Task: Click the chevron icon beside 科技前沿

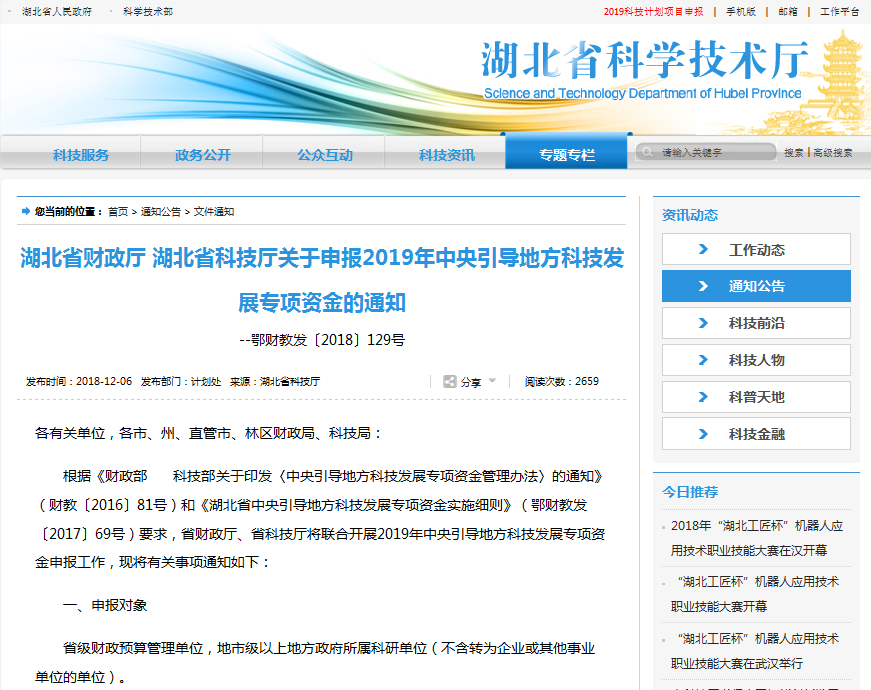Action: (x=703, y=323)
